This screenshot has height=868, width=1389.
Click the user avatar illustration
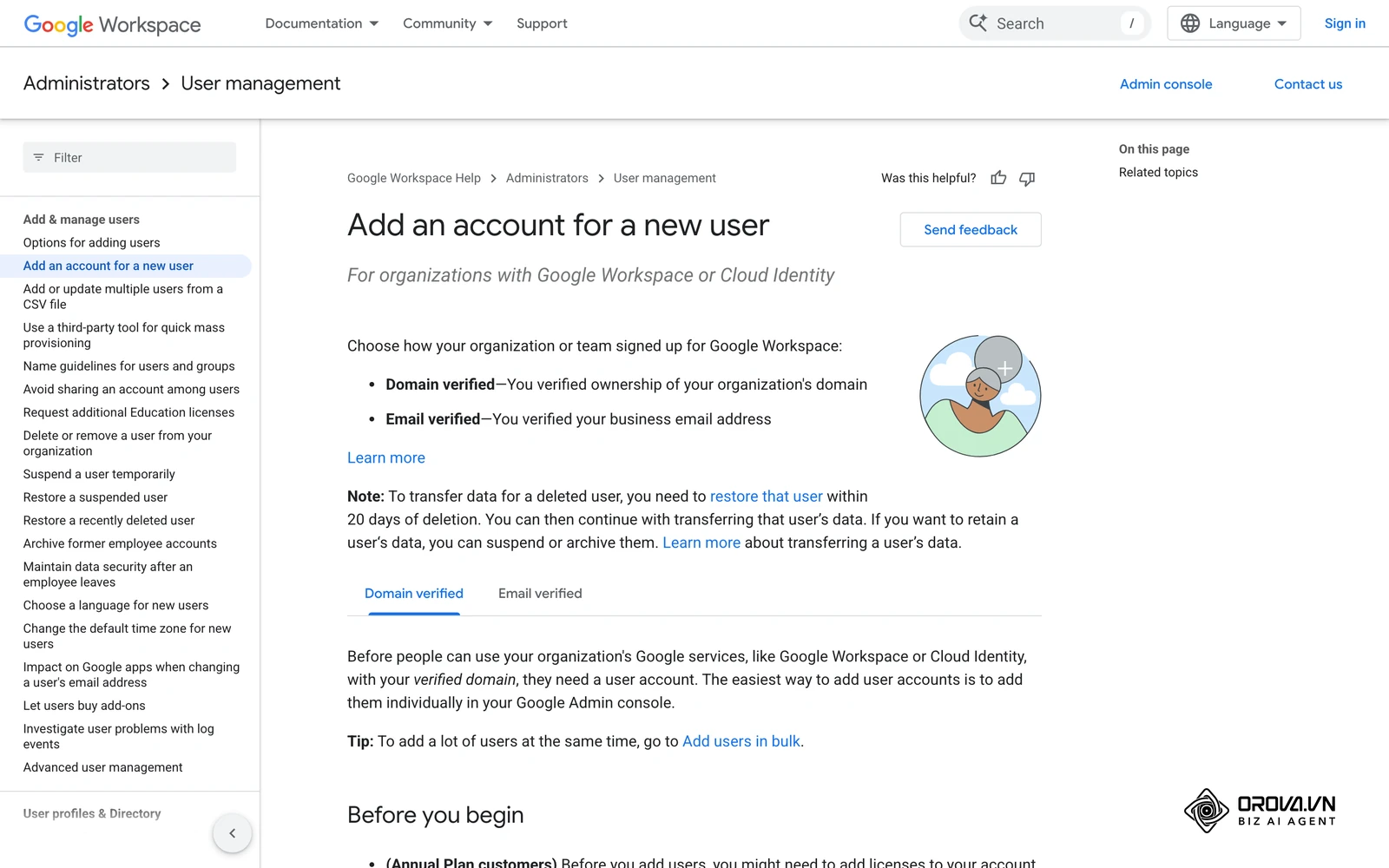point(980,396)
